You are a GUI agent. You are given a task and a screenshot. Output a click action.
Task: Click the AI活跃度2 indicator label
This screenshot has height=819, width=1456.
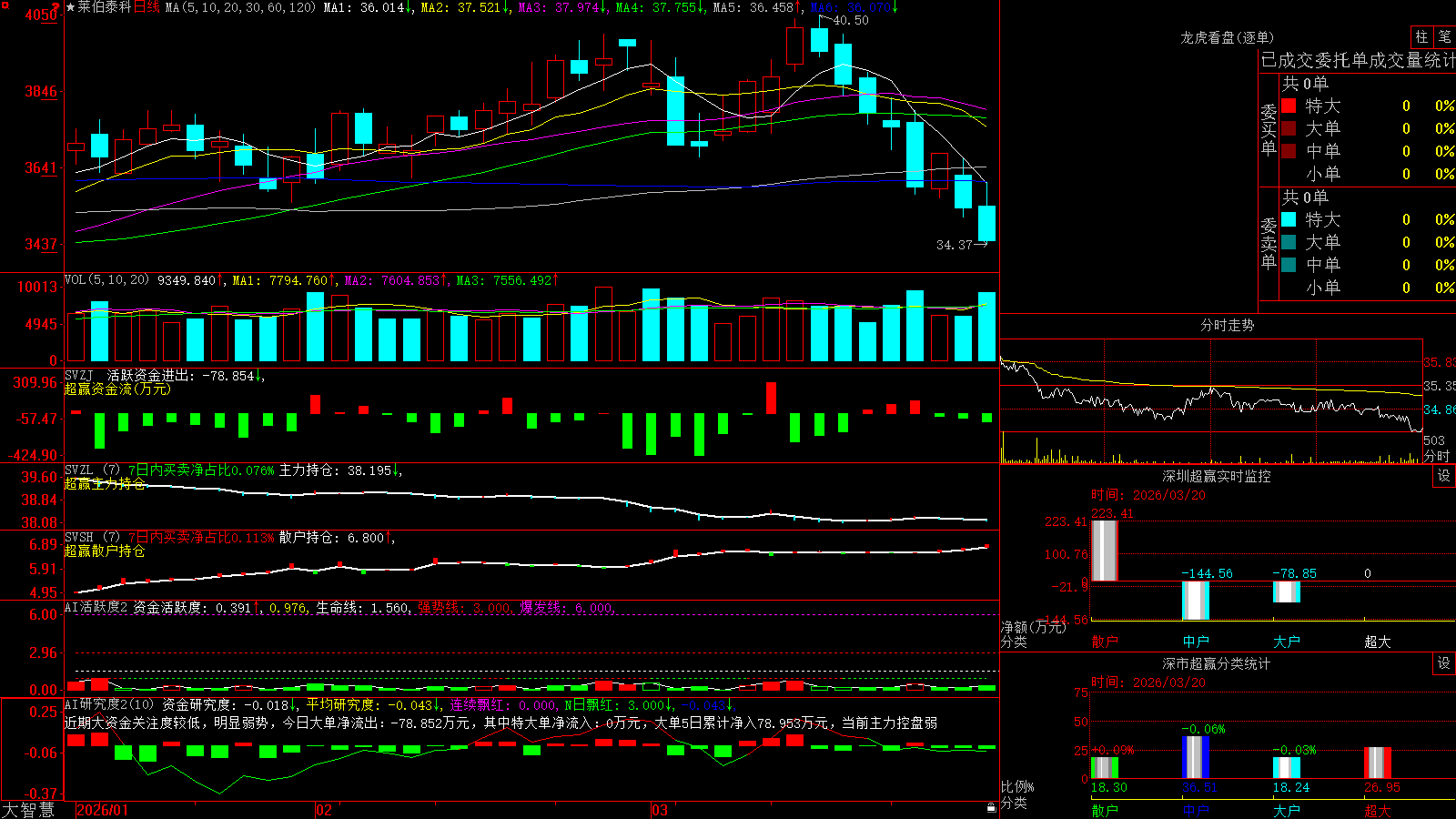pos(96,607)
